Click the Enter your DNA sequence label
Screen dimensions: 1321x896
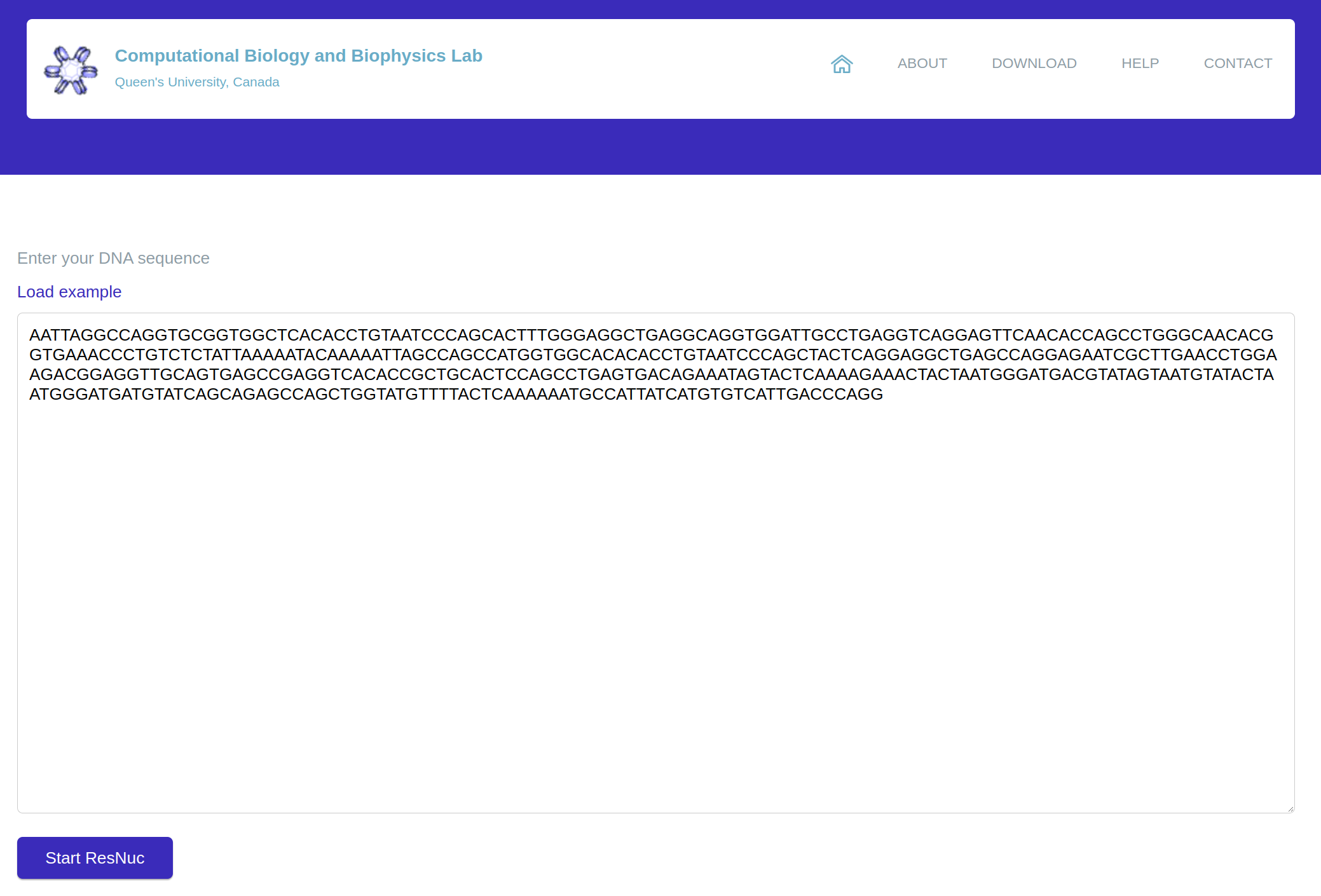point(113,258)
